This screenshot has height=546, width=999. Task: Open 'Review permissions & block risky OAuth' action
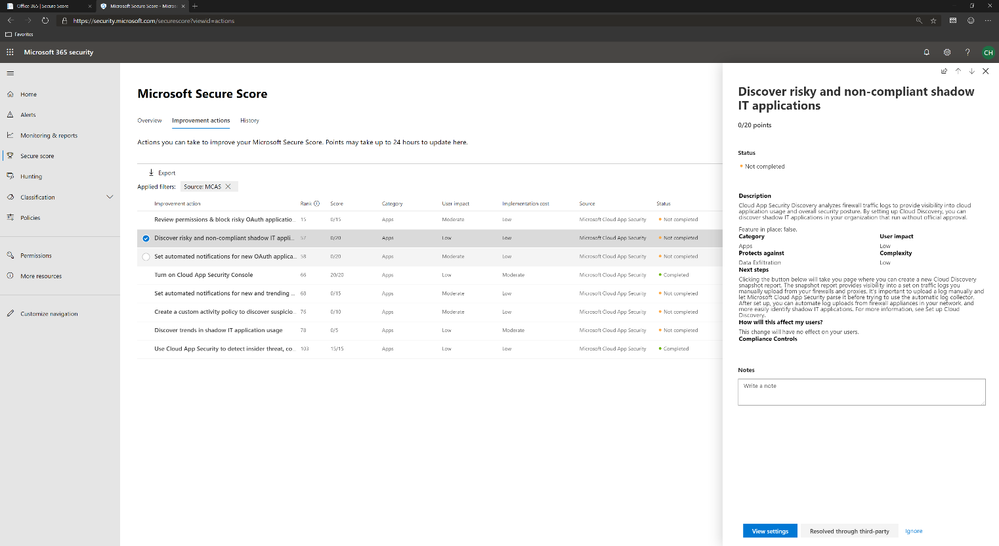pyautogui.click(x=224, y=219)
